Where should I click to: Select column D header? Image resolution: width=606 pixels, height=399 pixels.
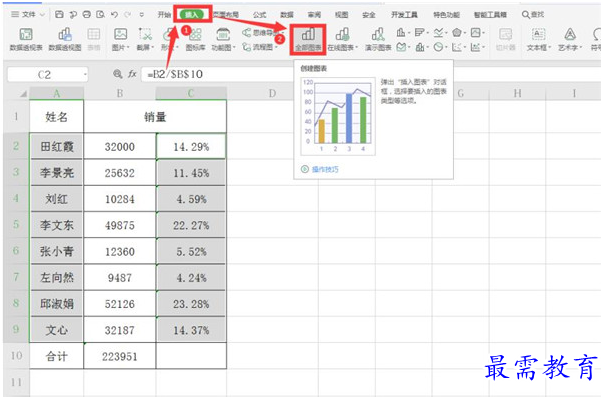click(272, 94)
